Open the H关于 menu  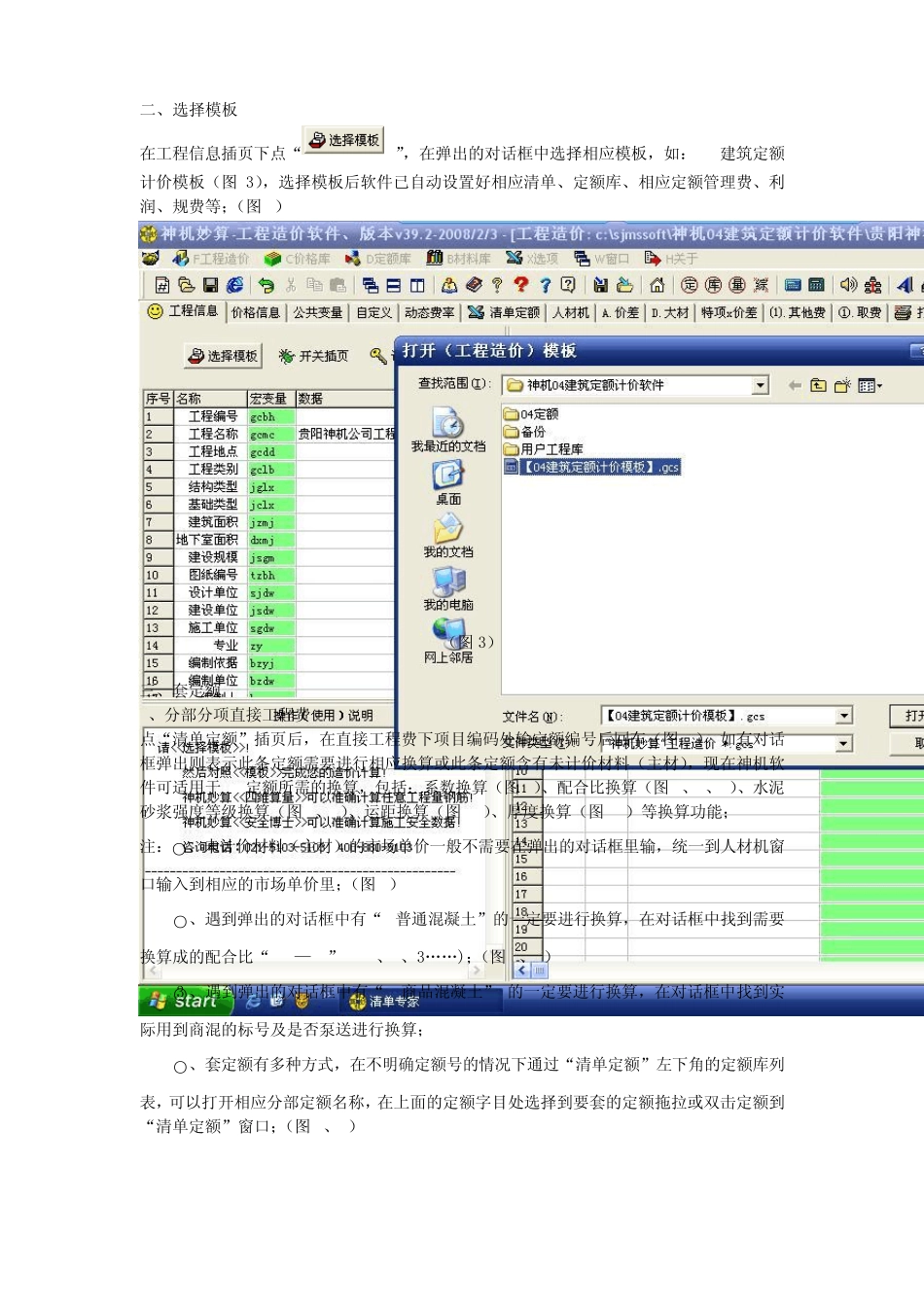671,259
